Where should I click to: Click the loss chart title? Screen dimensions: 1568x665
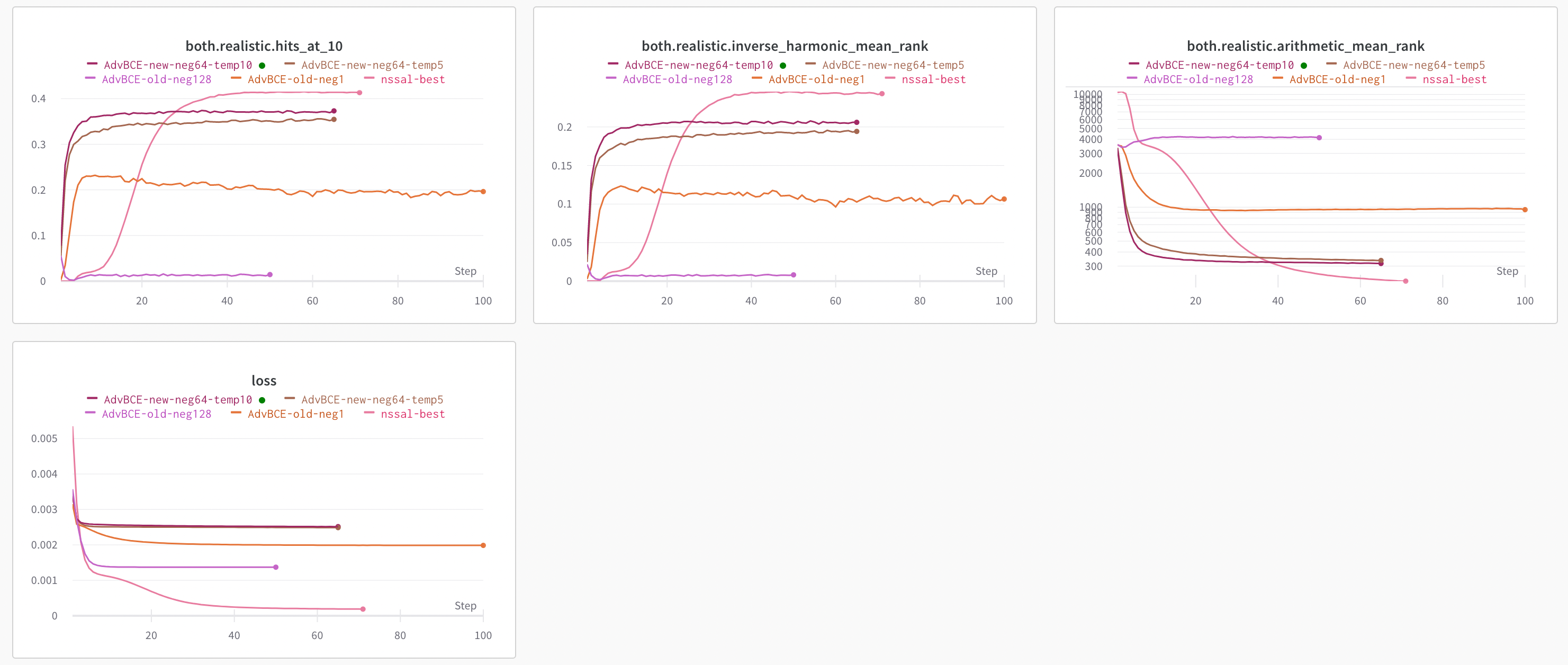pyautogui.click(x=264, y=381)
